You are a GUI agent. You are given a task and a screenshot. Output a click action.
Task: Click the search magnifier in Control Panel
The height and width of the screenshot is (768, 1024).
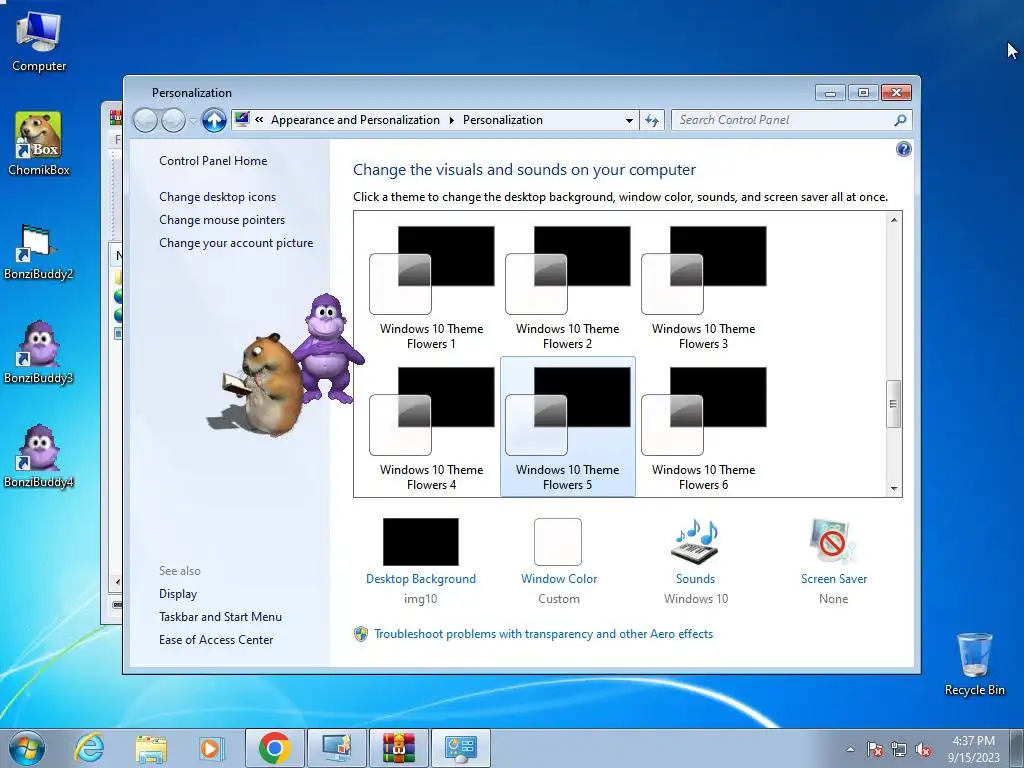[900, 120]
